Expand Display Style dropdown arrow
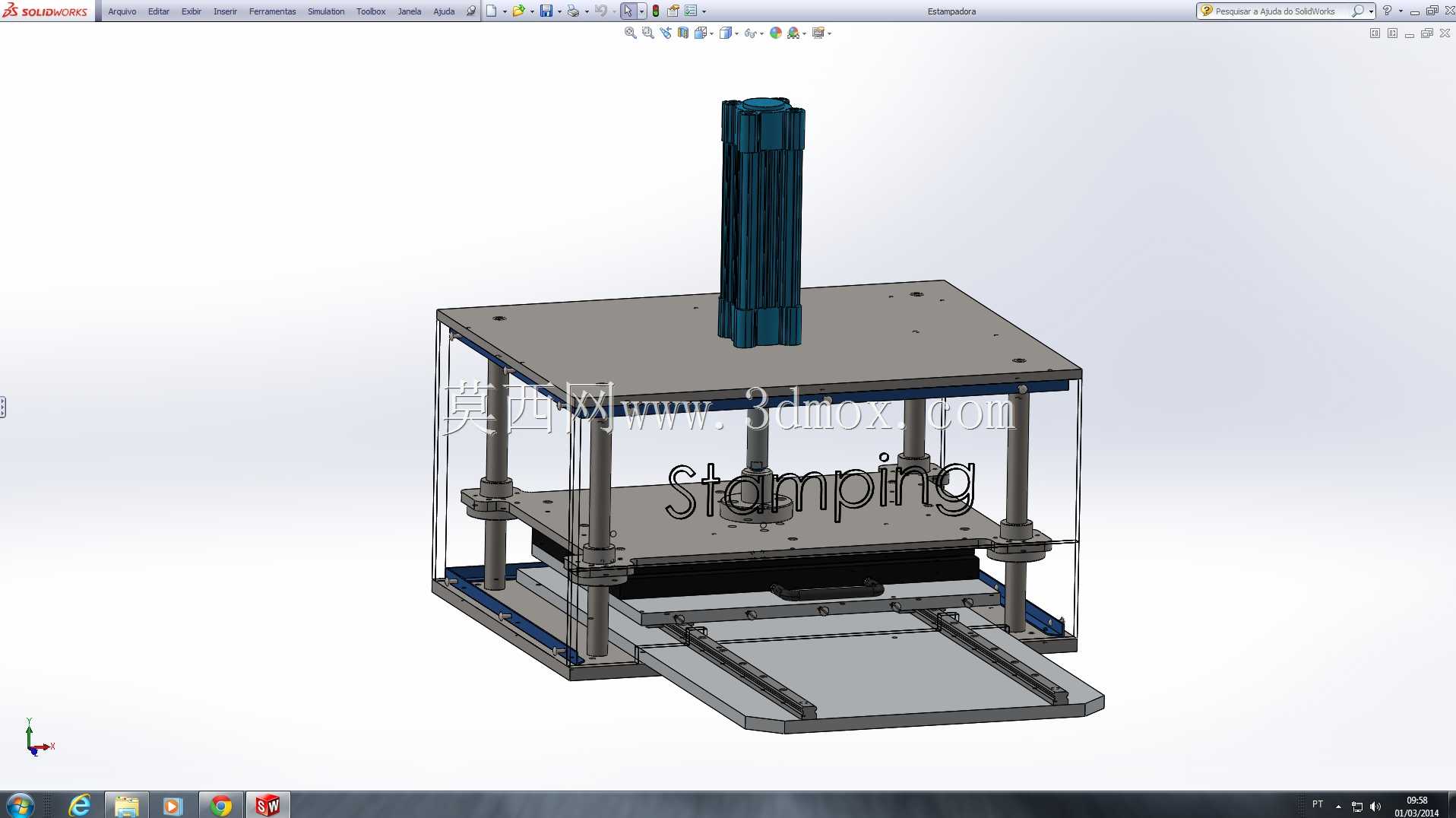 736,33
